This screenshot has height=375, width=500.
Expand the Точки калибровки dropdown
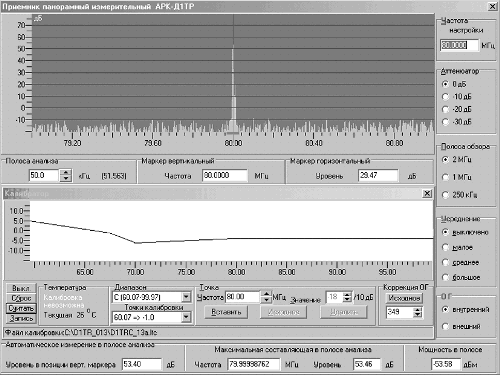click(x=186, y=317)
